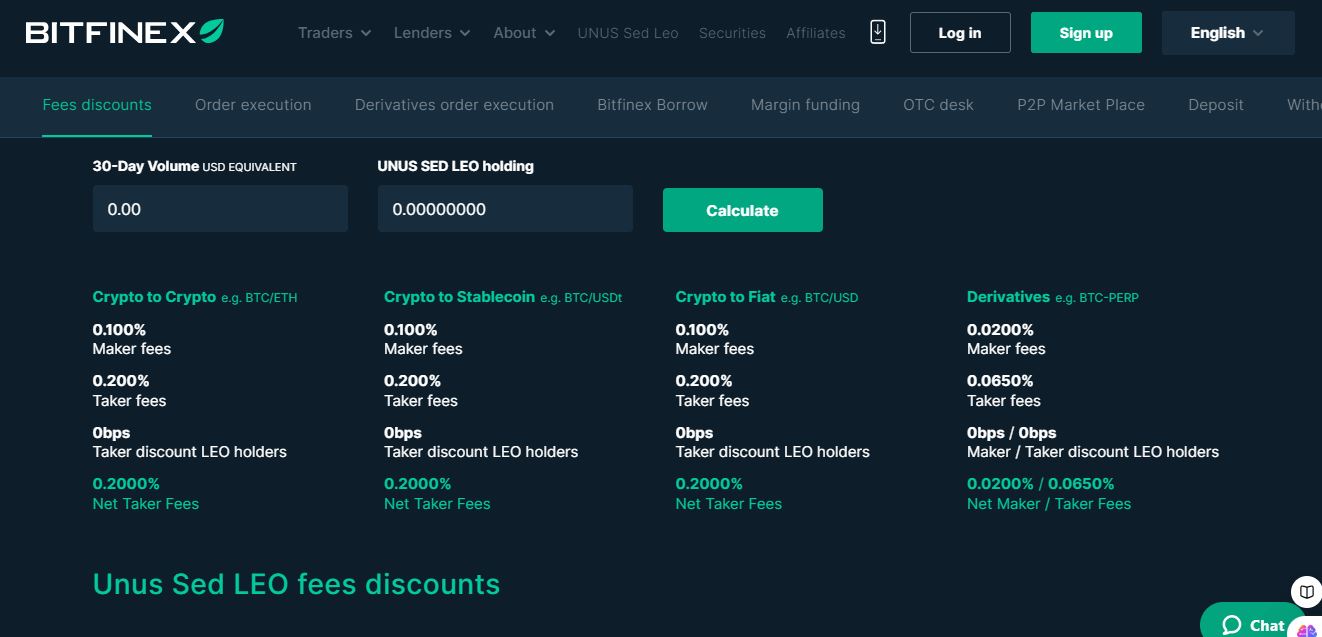Click the 0.0200% derivatives maker fee value
The height and width of the screenshot is (637, 1322).
click(1000, 330)
